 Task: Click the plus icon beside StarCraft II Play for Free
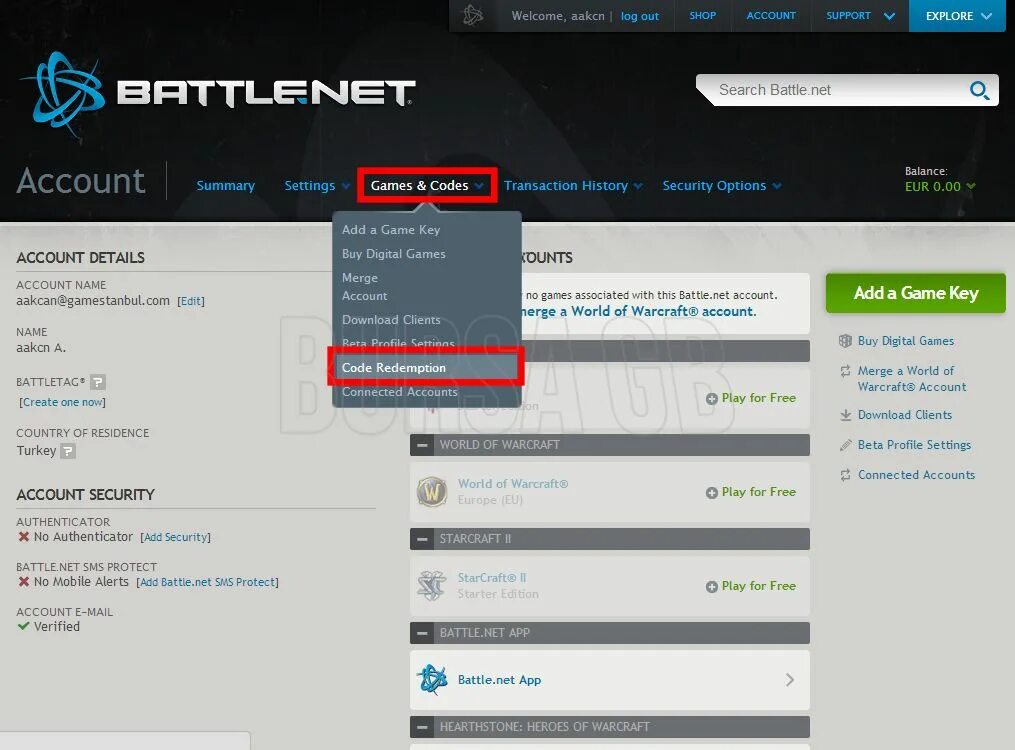711,586
